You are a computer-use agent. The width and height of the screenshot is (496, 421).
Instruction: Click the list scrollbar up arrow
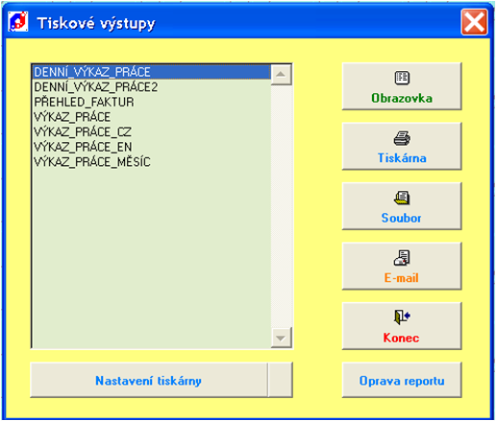[x=281, y=74]
